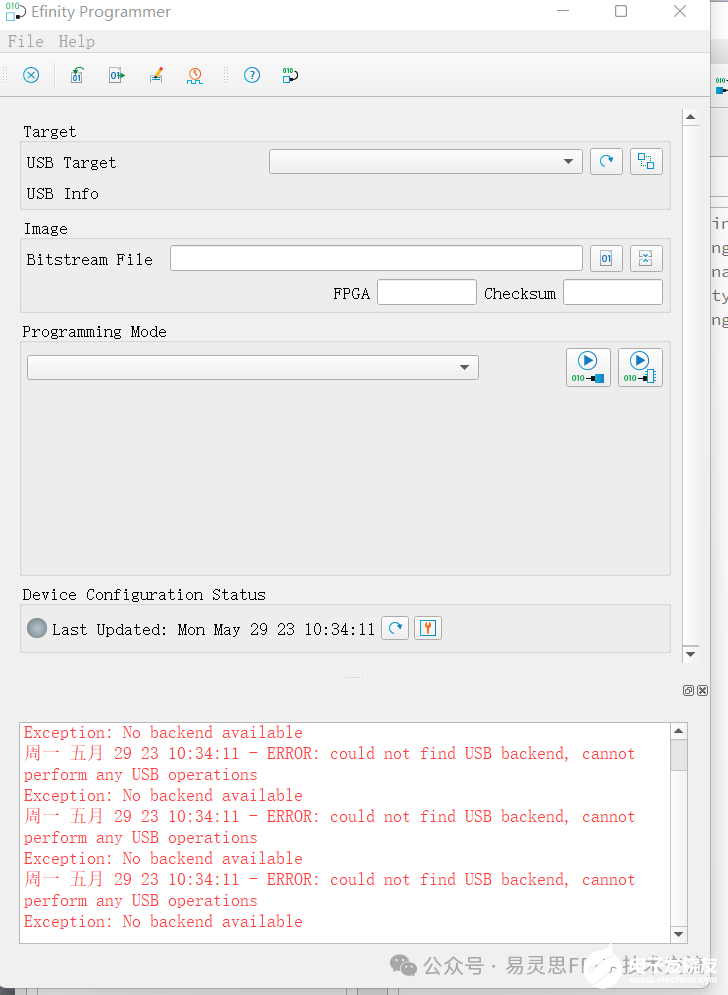This screenshot has width=728, height=995.
Task: Refresh Device Configuration Status
Action: point(395,628)
